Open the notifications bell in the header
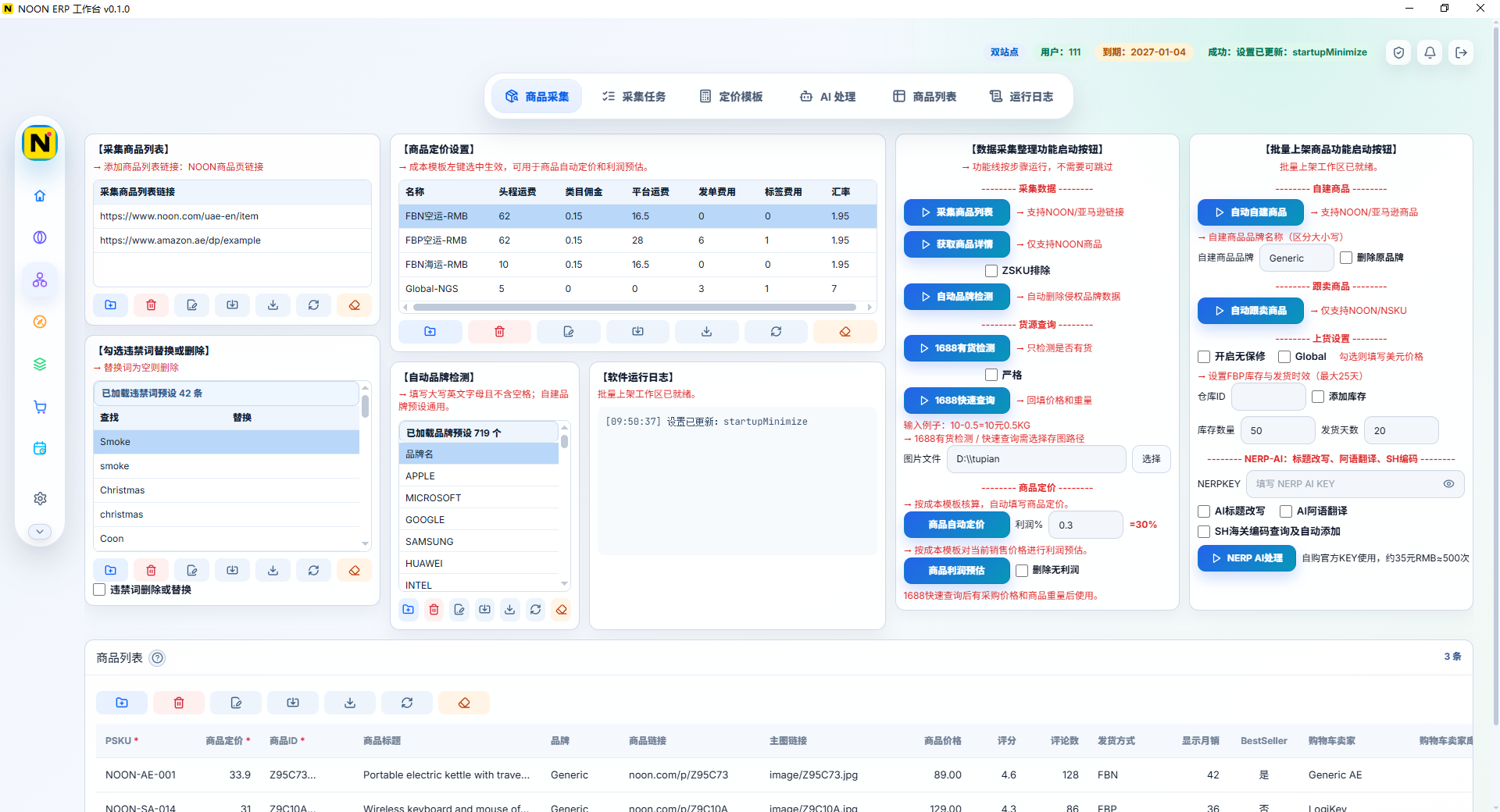 click(x=1430, y=52)
